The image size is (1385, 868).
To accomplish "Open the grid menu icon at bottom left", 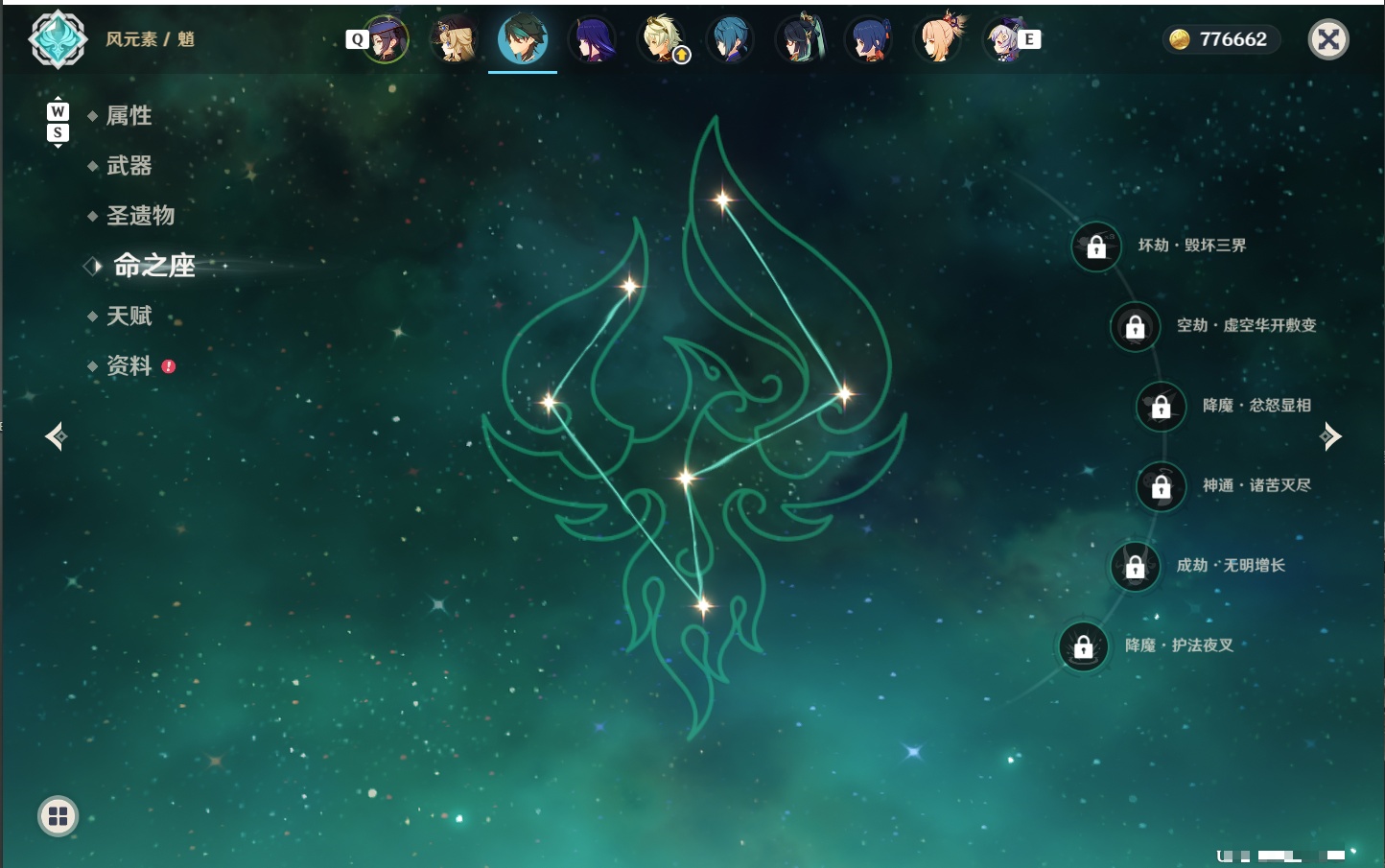I will [58, 816].
